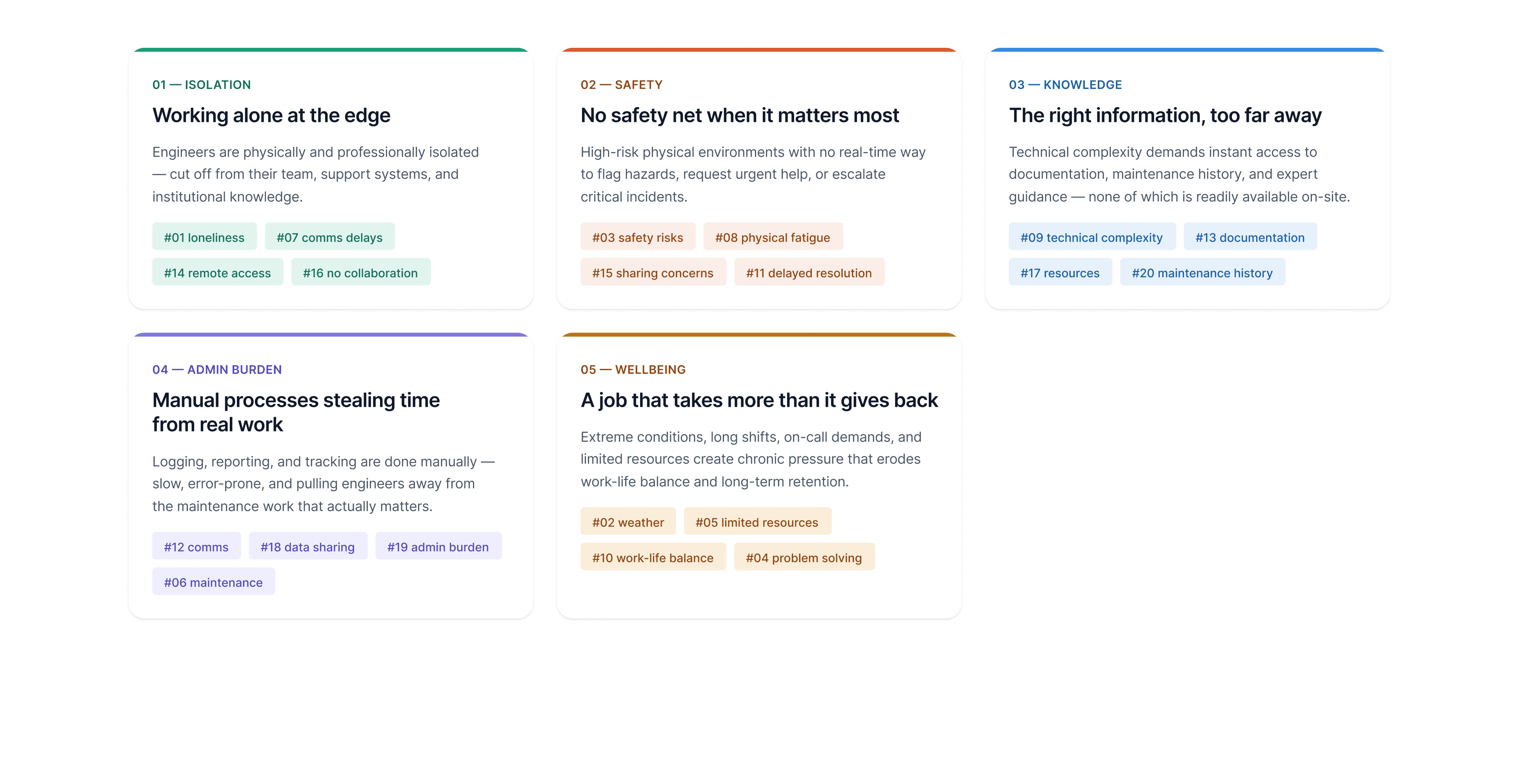Click the #18 data sharing tag
1517x784 pixels.
[x=307, y=547]
